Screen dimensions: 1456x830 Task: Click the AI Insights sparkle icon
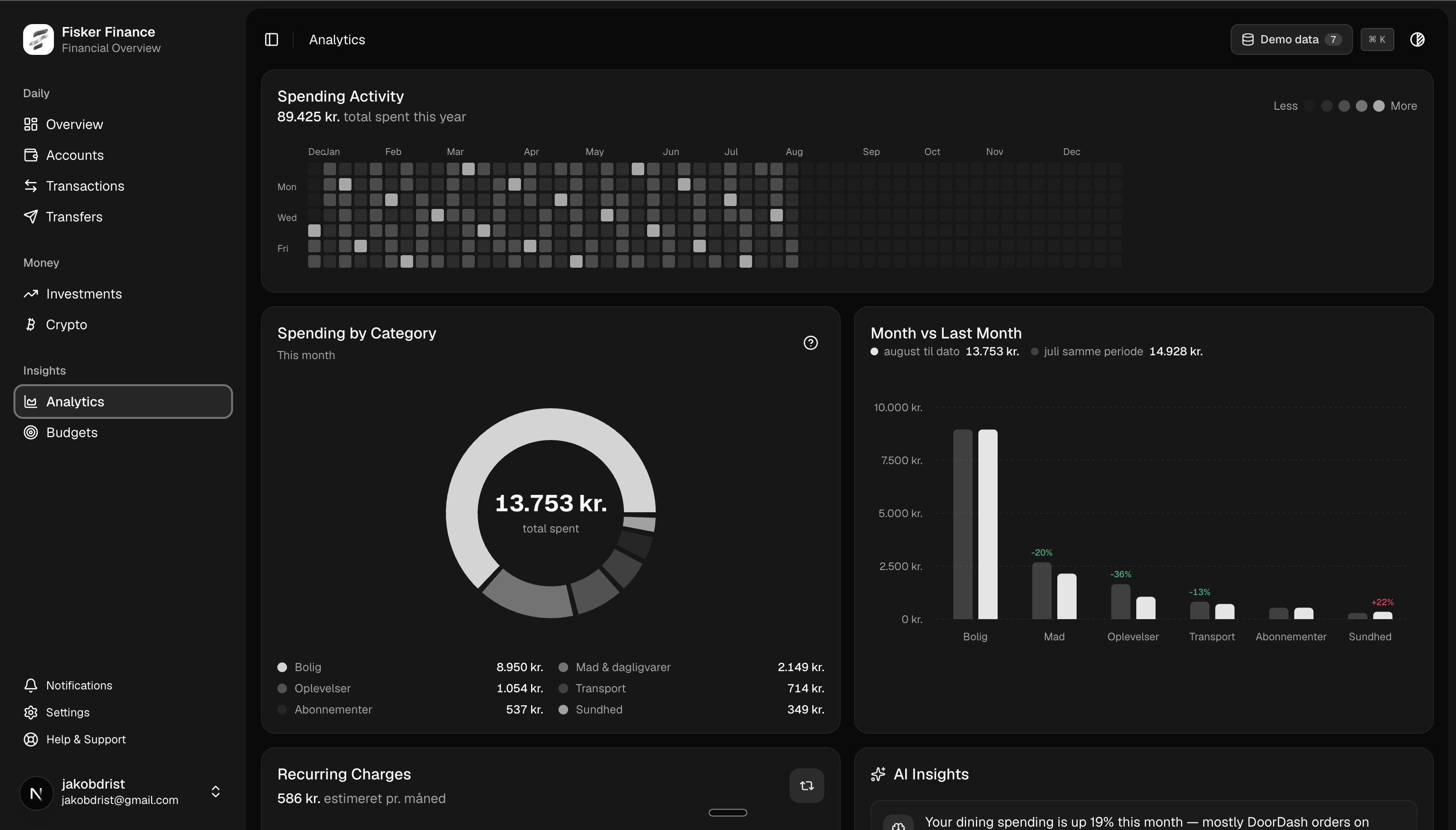pos(878,774)
